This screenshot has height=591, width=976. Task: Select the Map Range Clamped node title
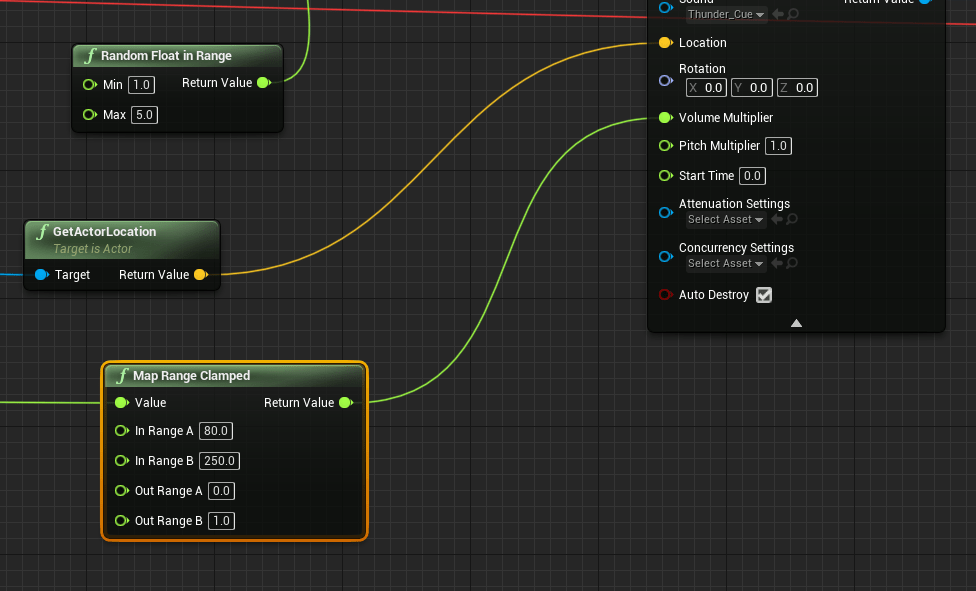tap(191, 376)
